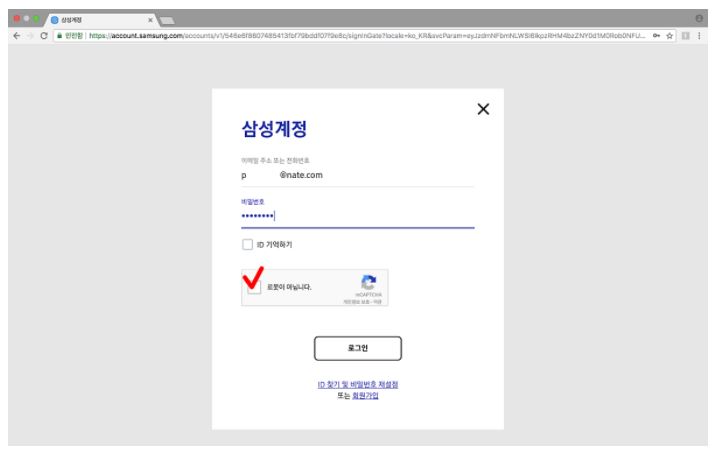
Task: Click the 삼성계정 heading text
Action: [x=274, y=129]
